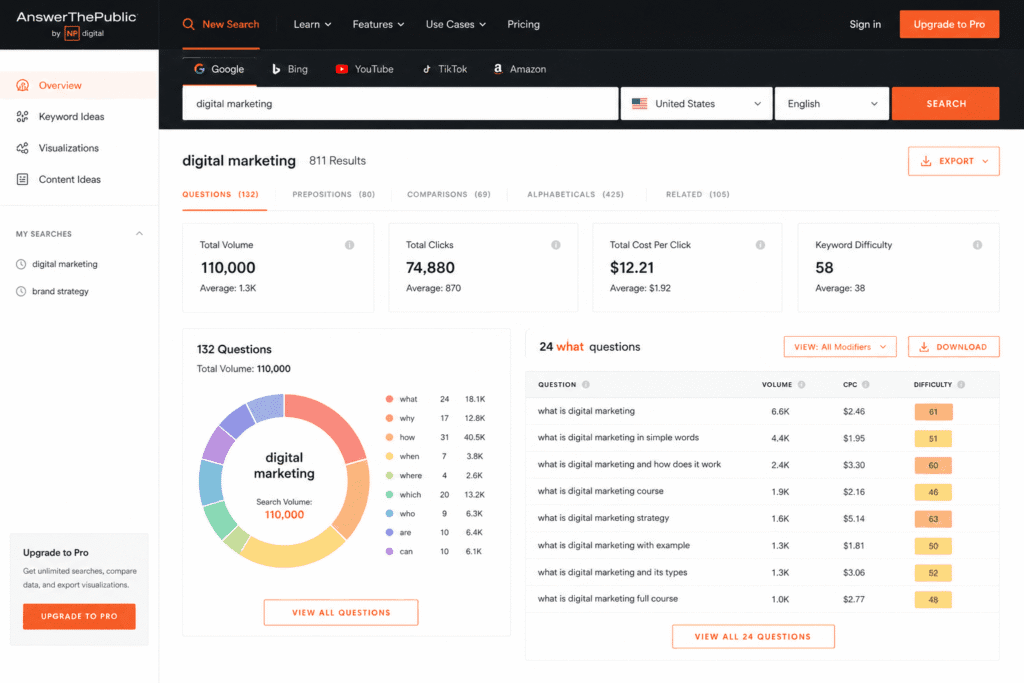
Task: Open brand strategy saved search
Action: [60, 292]
